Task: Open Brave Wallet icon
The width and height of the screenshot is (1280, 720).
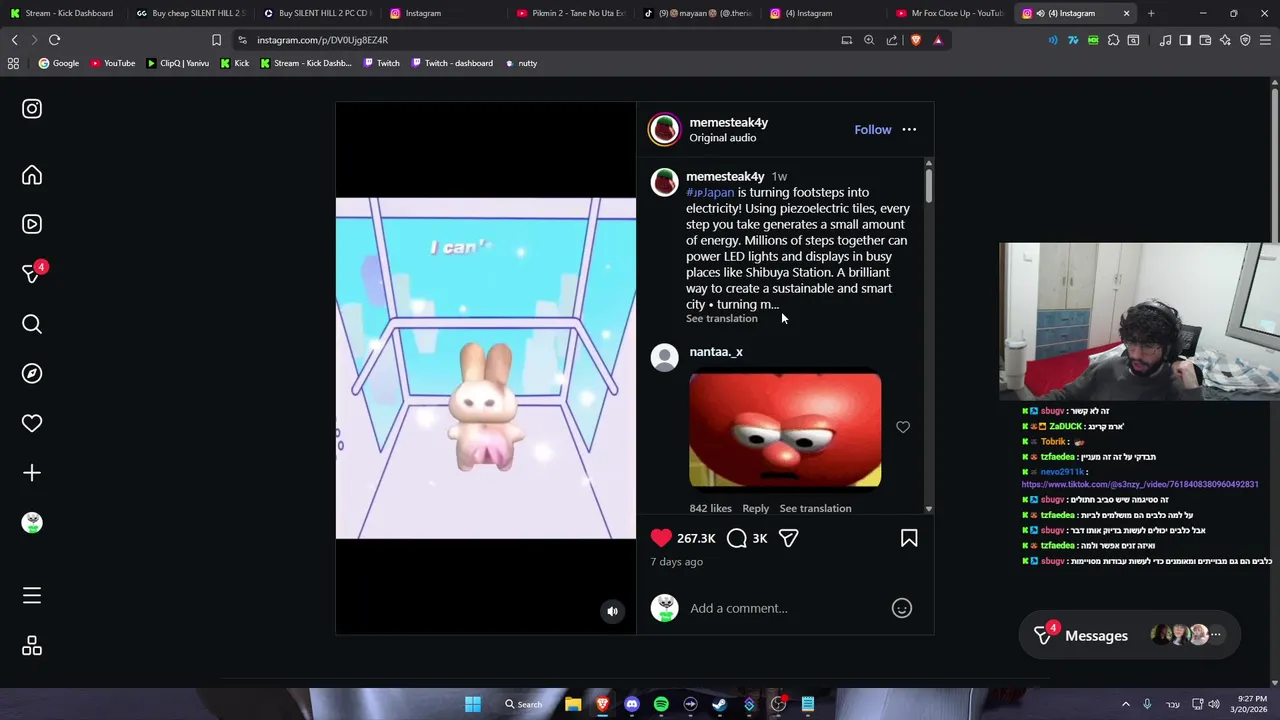Action: [x=1205, y=40]
